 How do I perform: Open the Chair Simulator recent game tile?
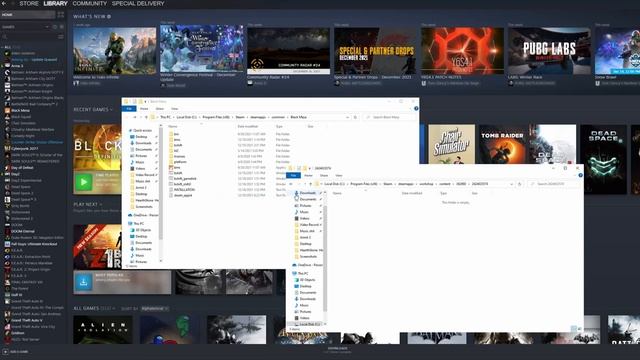click(451, 144)
